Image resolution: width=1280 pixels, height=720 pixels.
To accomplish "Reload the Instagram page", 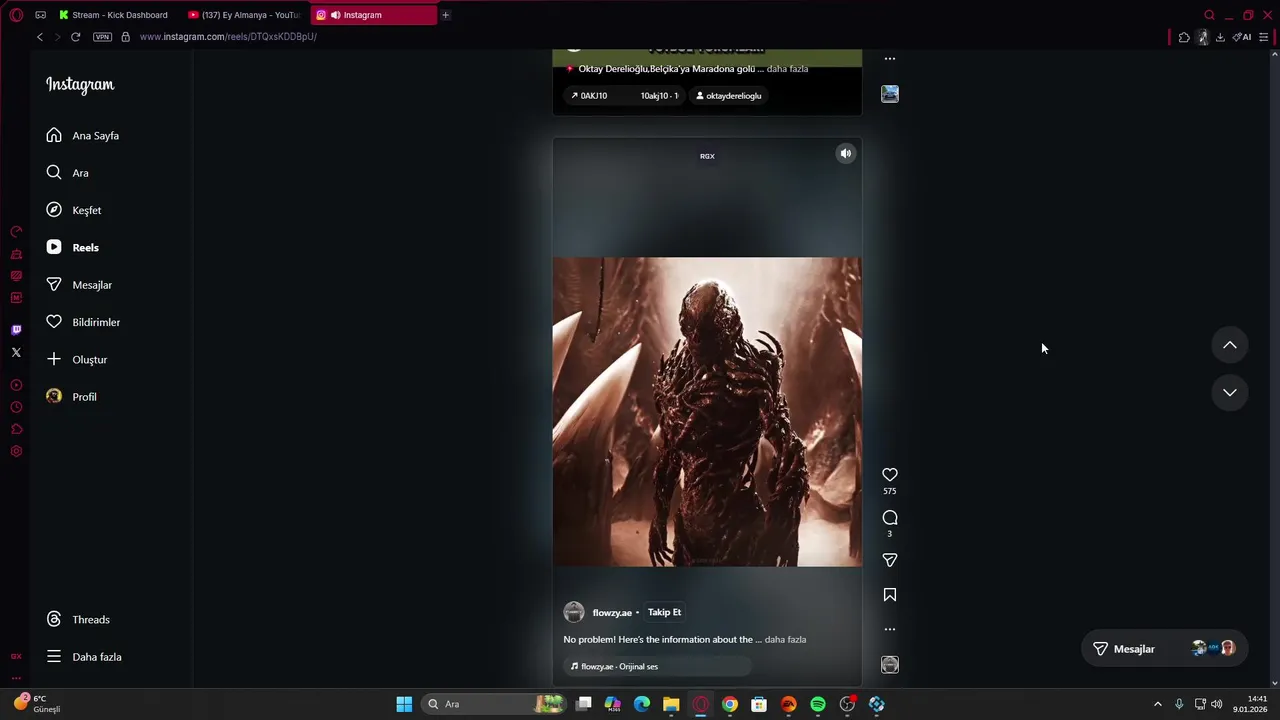I will click(x=75, y=37).
